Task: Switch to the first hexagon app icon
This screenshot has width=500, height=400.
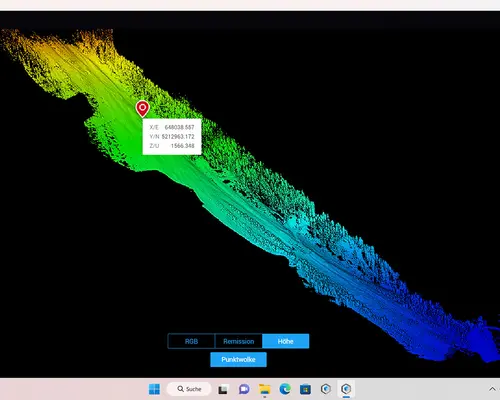Action: pos(326,389)
